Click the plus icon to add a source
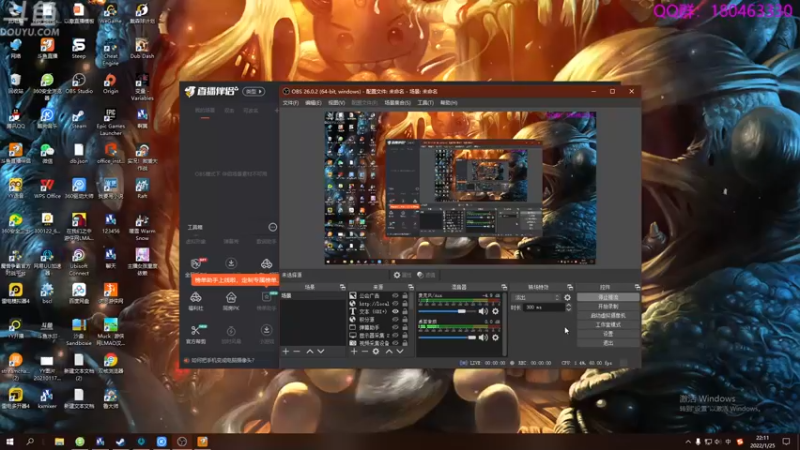This screenshot has width=800, height=450. [354, 351]
